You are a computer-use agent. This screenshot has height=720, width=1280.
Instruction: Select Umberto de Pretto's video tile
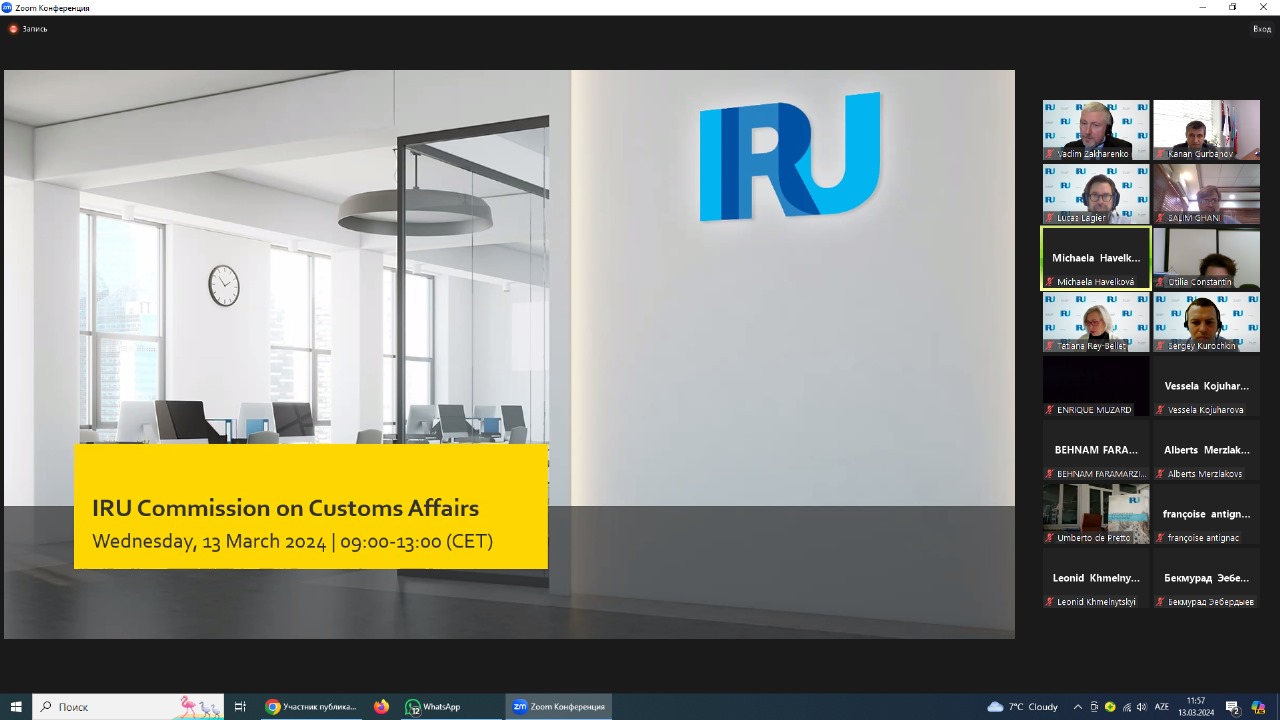(x=1096, y=514)
